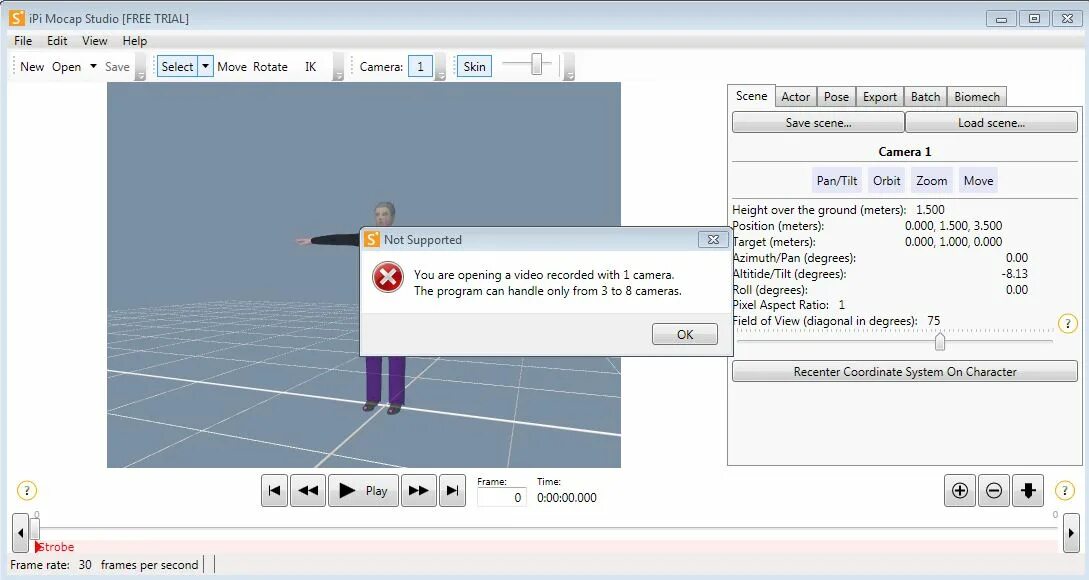The height and width of the screenshot is (580, 1089).
Task: Step timeline right with arrow button
Action: coord(1071,533)
